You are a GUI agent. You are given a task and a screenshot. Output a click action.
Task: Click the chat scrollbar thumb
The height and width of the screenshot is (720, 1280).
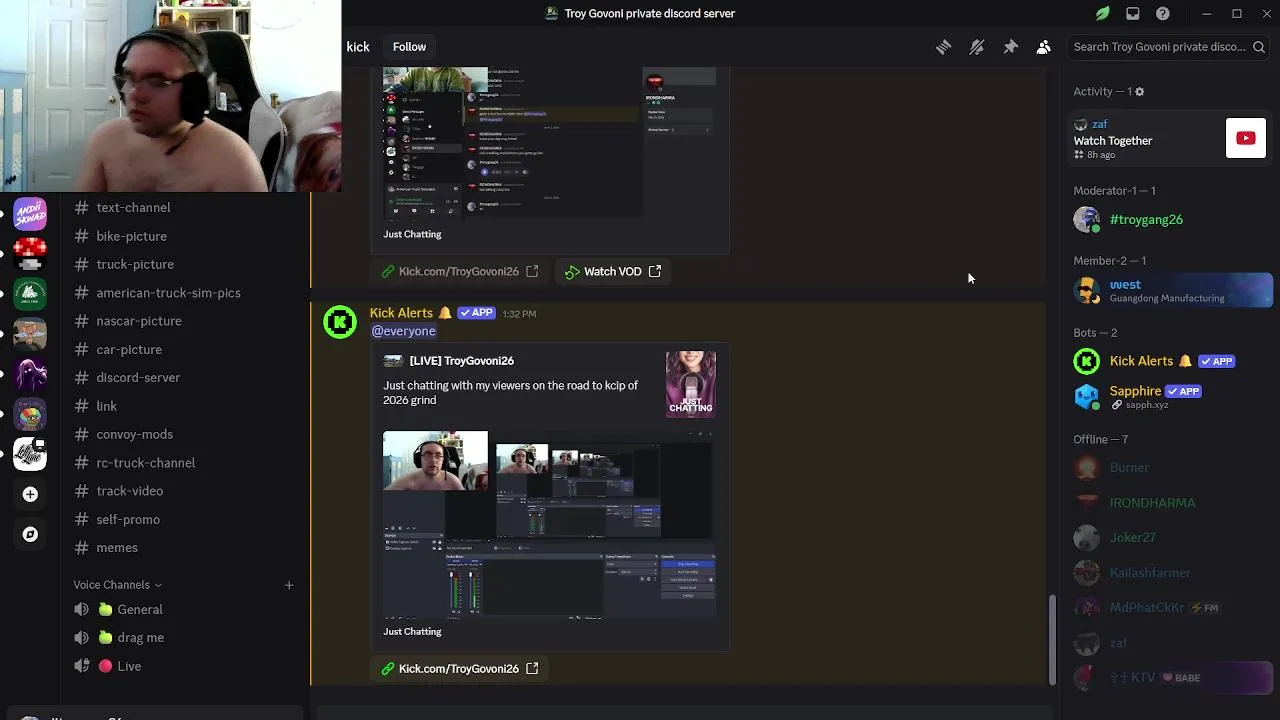[1052, 640]
